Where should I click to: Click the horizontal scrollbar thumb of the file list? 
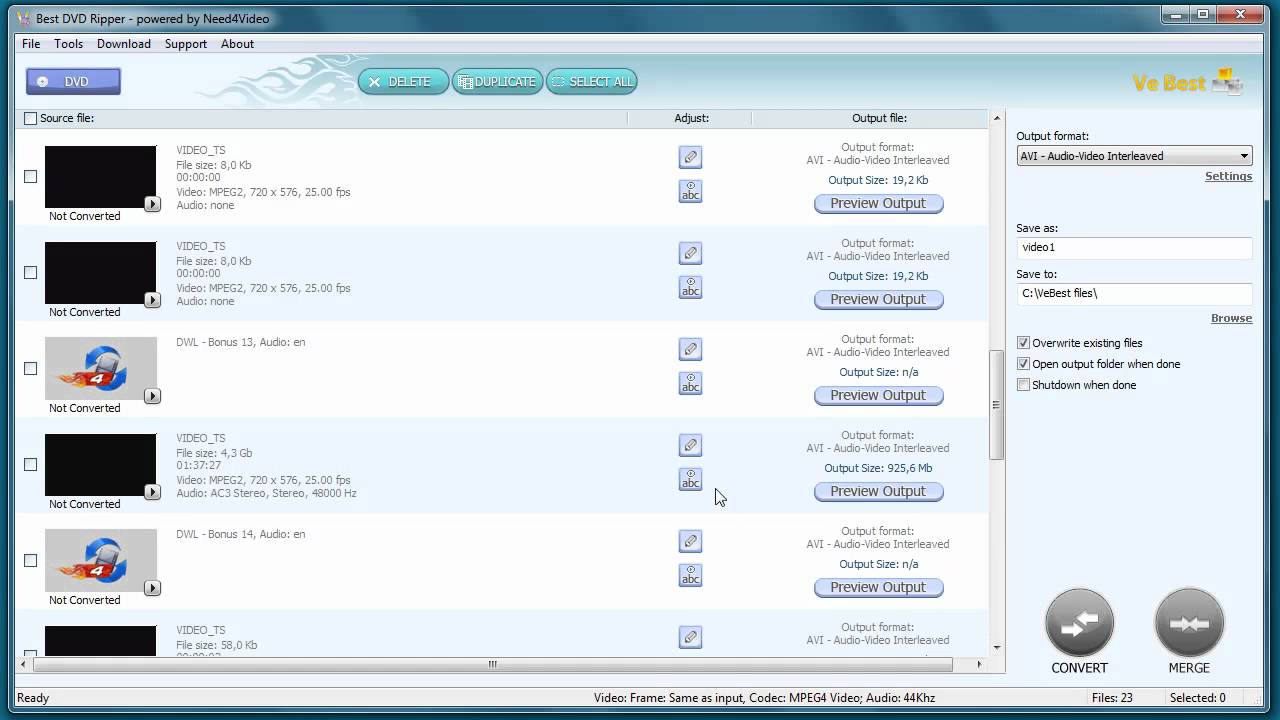tap(491, 664)
